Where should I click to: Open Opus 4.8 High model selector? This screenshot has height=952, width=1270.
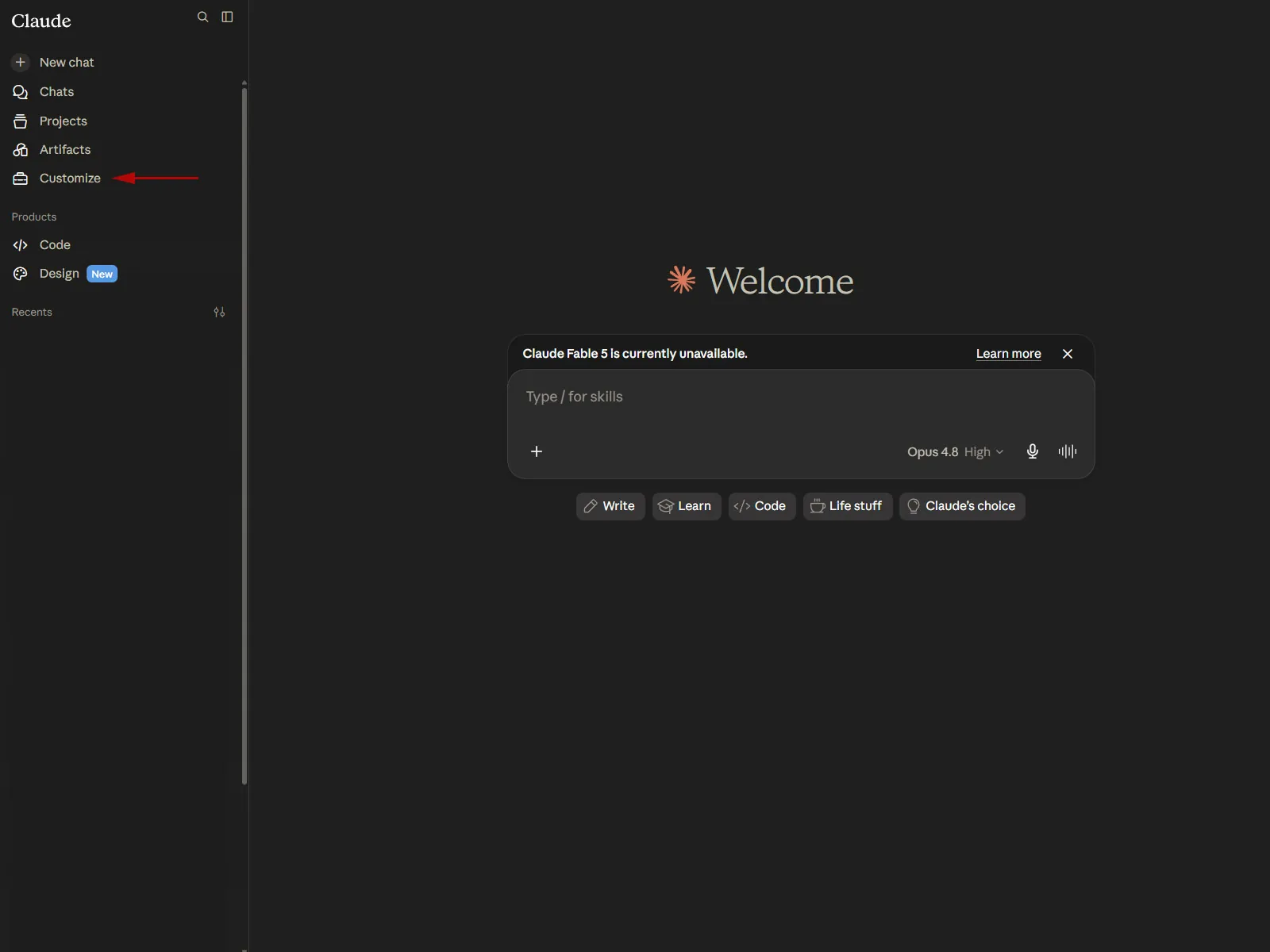click(956, 452)
